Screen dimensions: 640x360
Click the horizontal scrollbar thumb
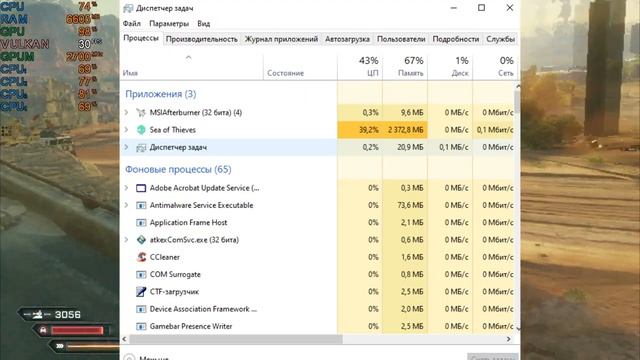pyautogui.click(x=236, y=339)
